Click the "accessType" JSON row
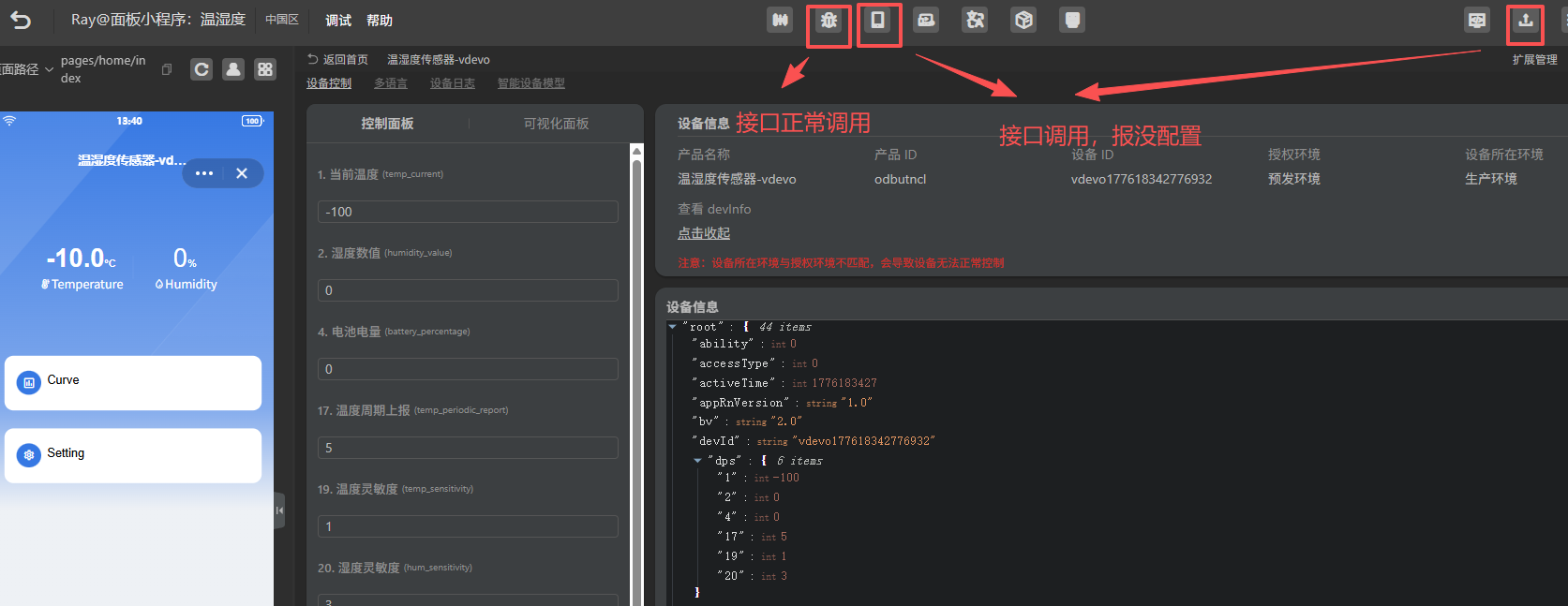The width and height of the screenshot is (1568, 606). pyautogui.click(x=755, y=363)
